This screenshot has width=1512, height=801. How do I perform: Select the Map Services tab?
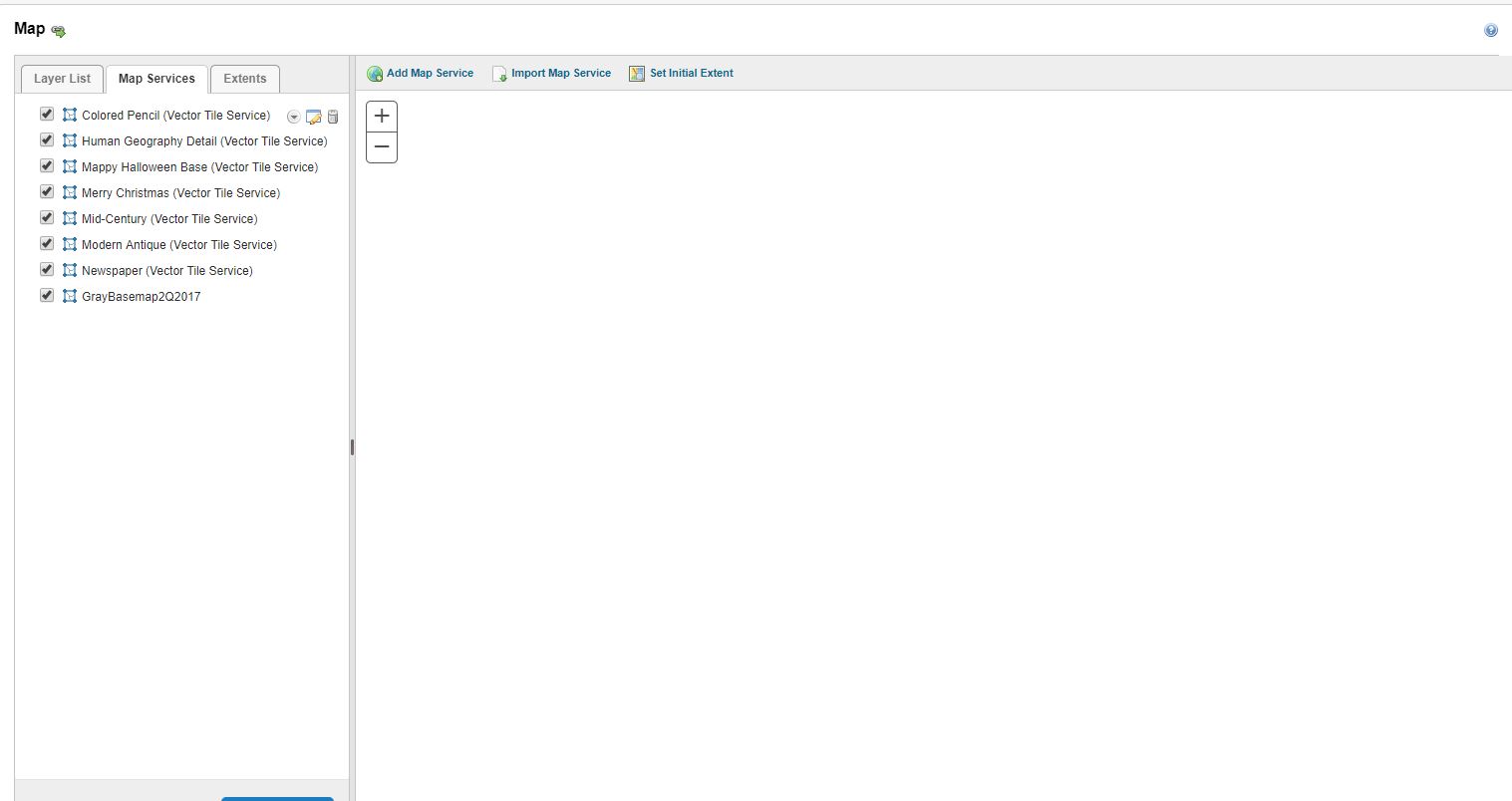click(x=156, y=79)
